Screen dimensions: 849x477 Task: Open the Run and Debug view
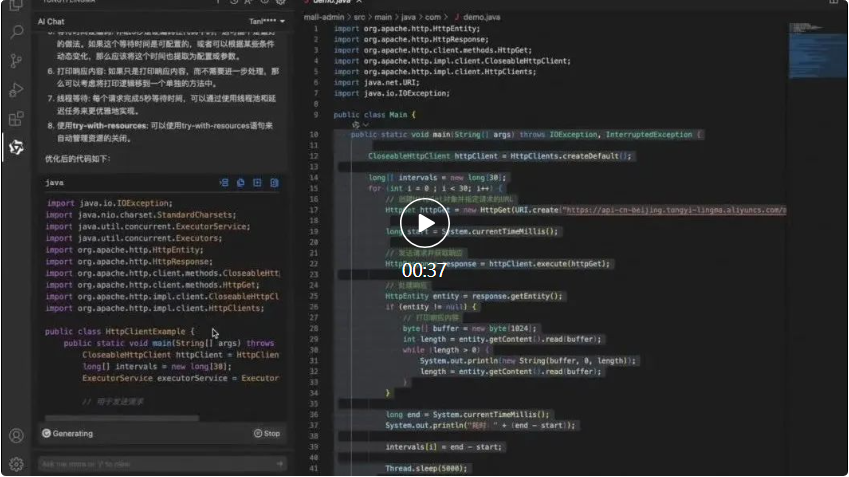16,89
